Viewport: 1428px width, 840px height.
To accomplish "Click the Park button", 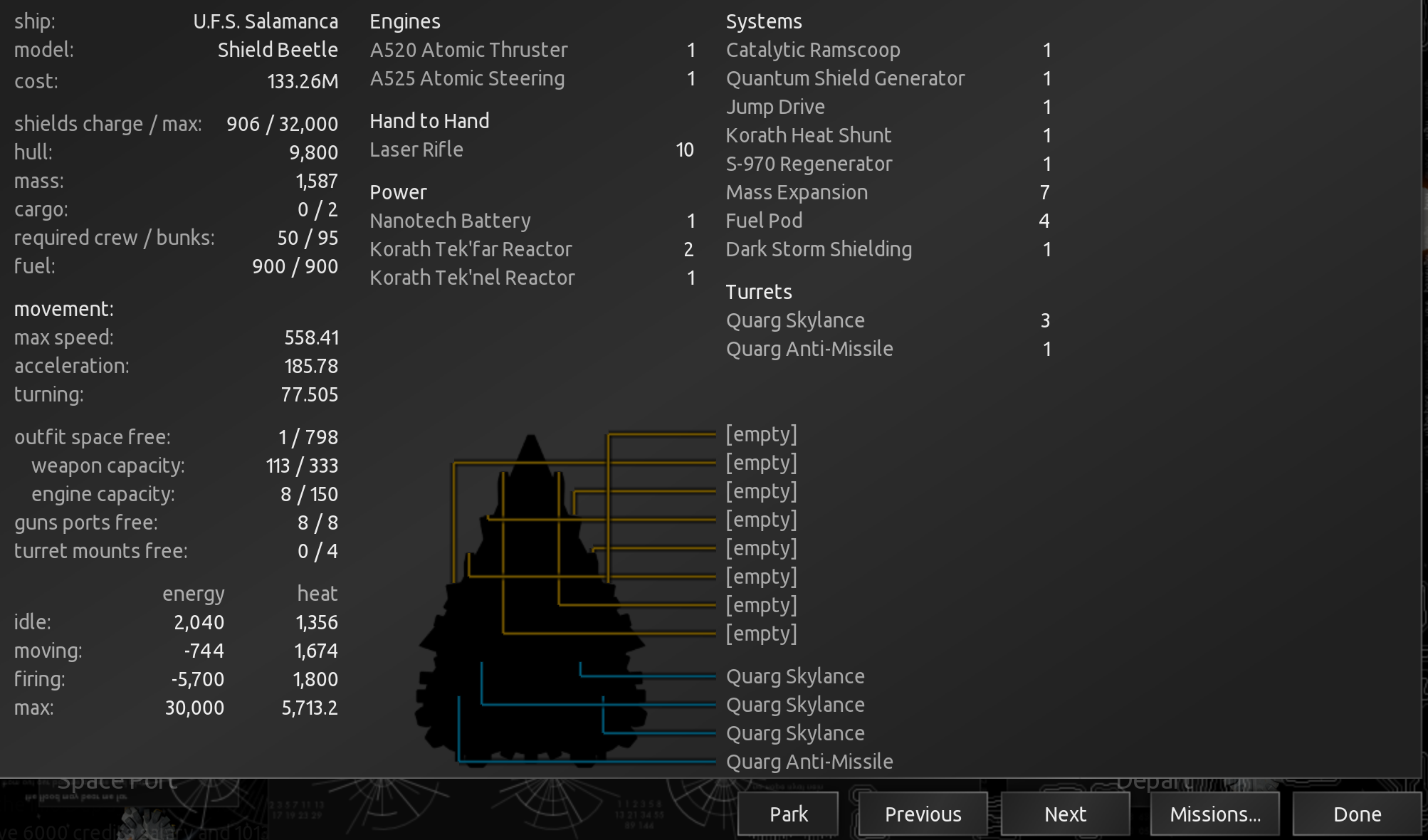I will (788, 814).
